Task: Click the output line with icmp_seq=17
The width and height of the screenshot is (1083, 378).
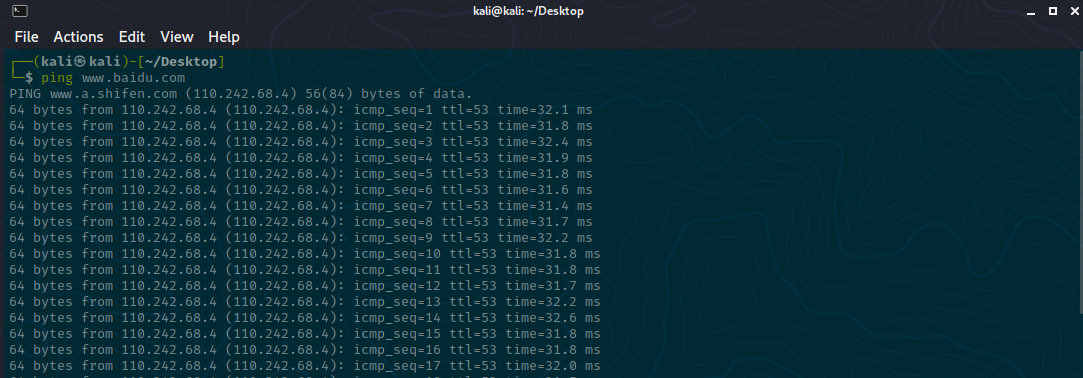Action: (305, 366)
